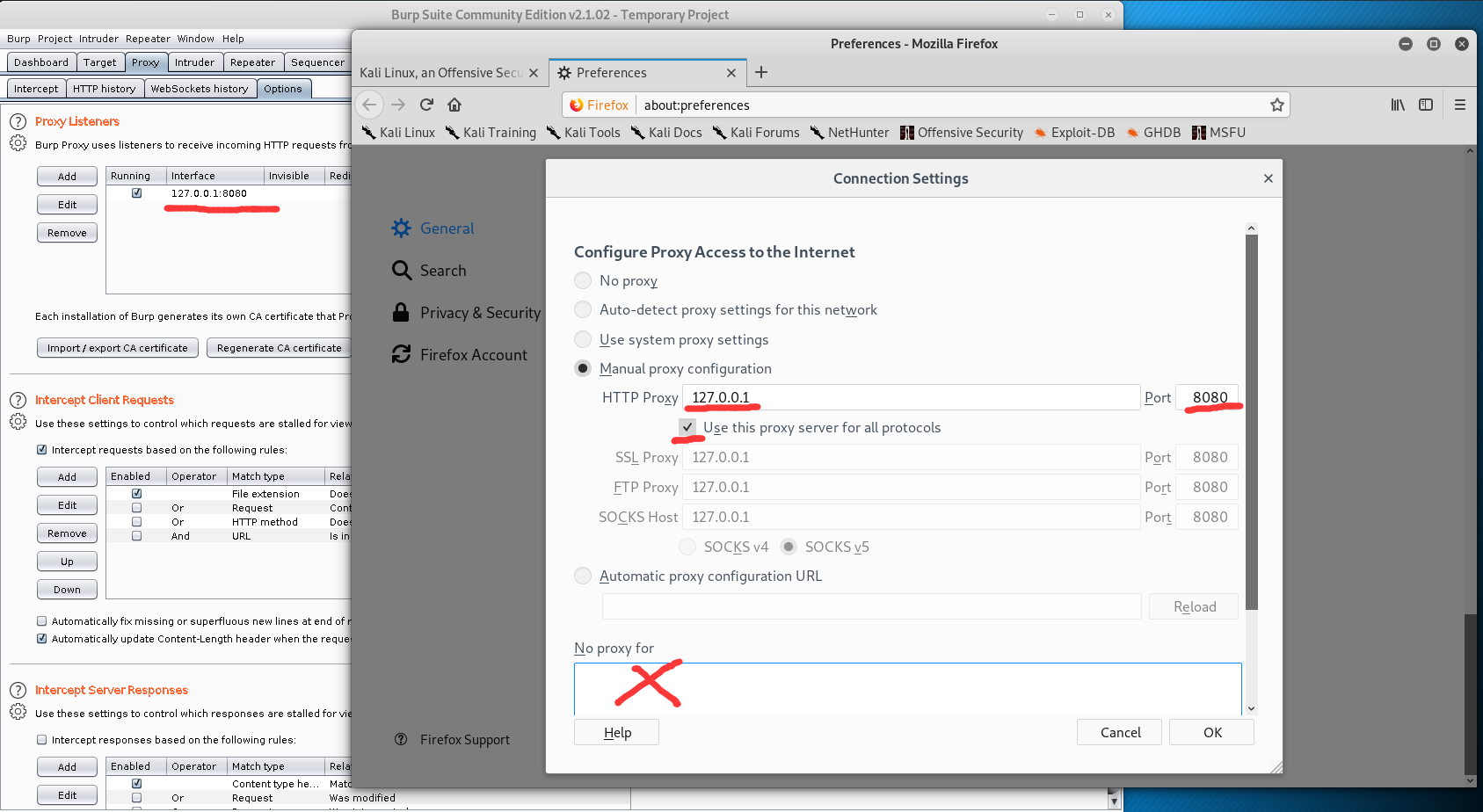Close the Kali Linux tab
Image resolution: width=1483 pixels, height=812 pixels.
point(534,73)
